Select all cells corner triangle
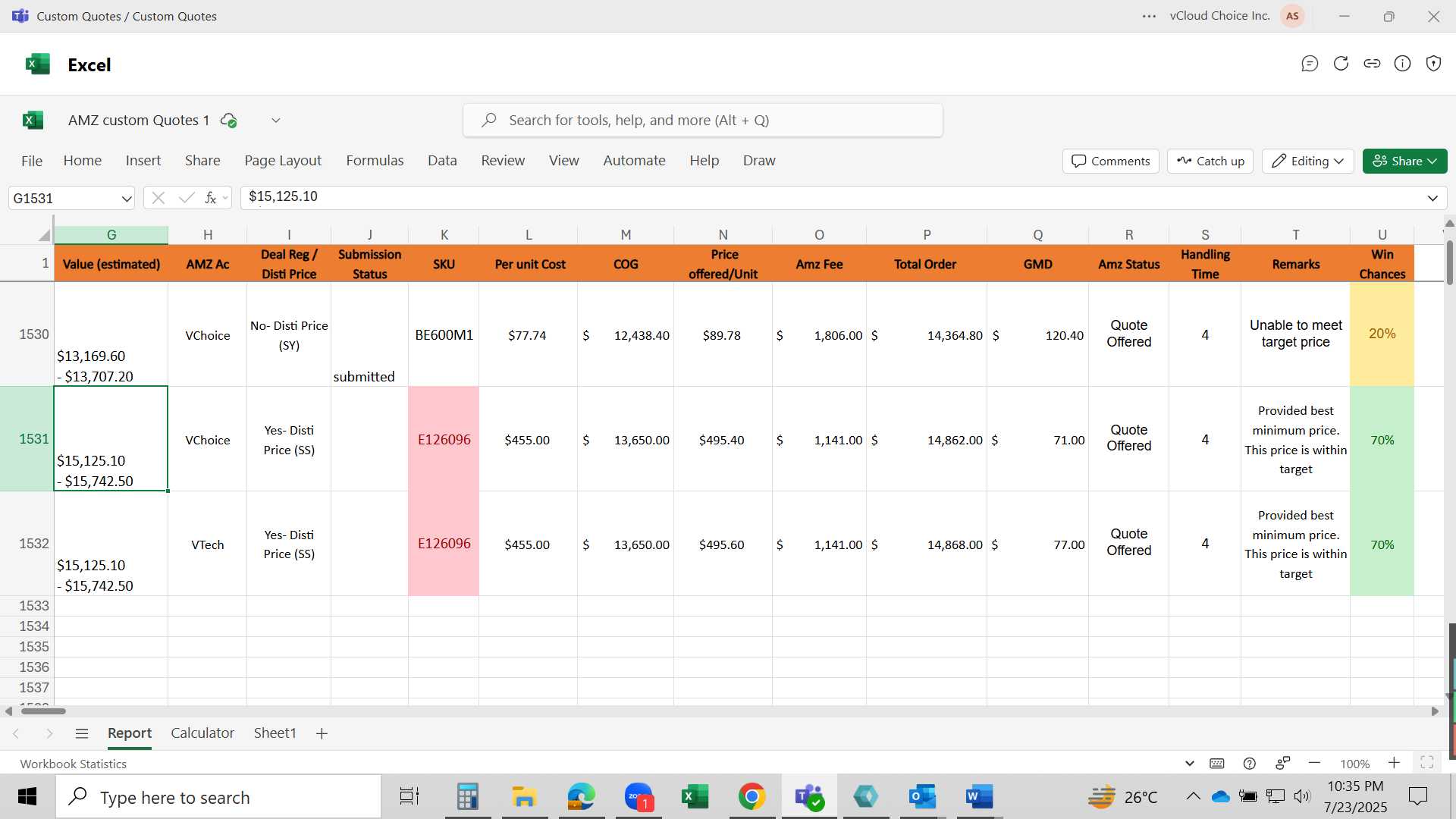The image size is (1456, 819). point(44,235)
